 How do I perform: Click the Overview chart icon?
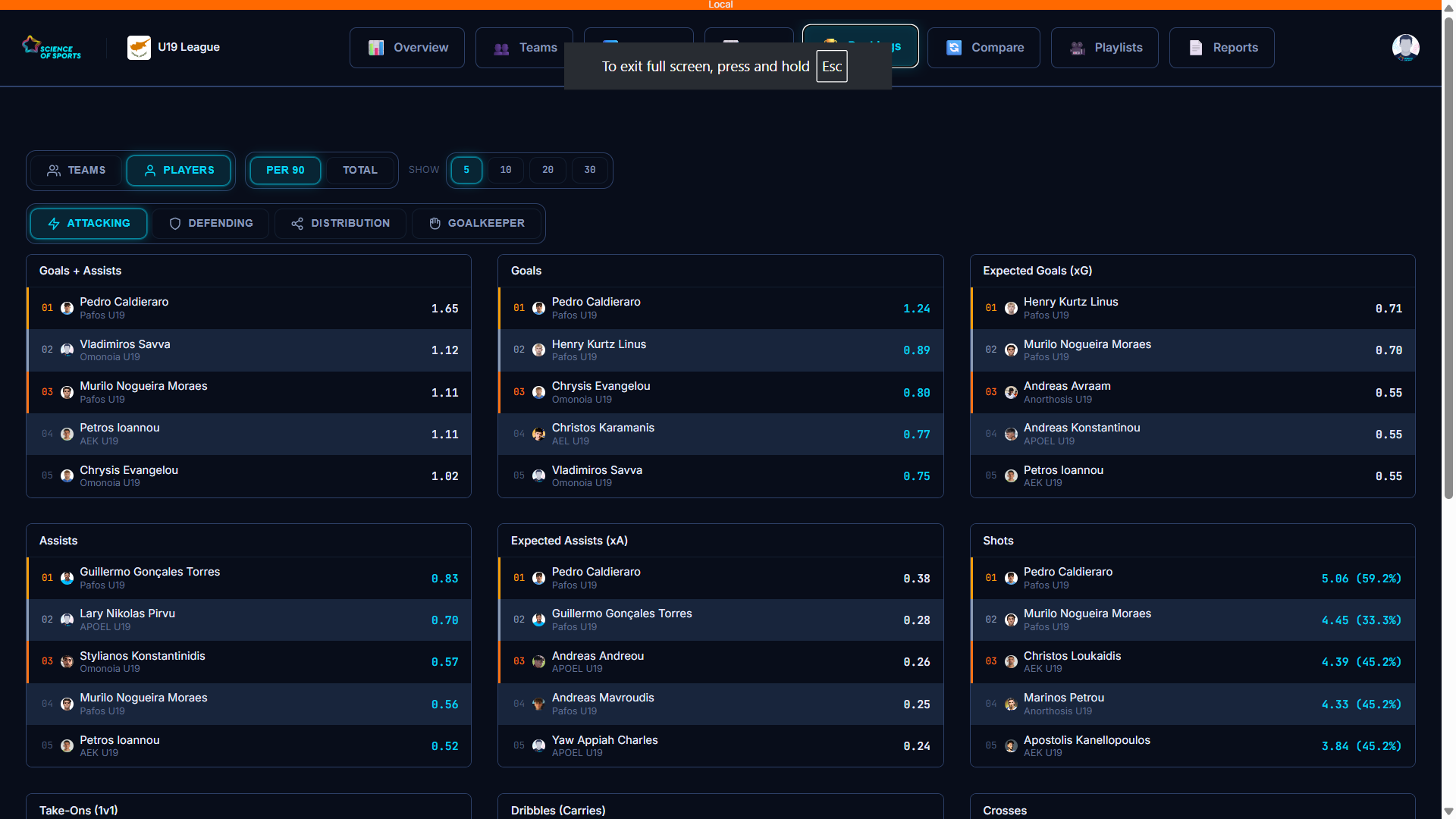(376, 48)
